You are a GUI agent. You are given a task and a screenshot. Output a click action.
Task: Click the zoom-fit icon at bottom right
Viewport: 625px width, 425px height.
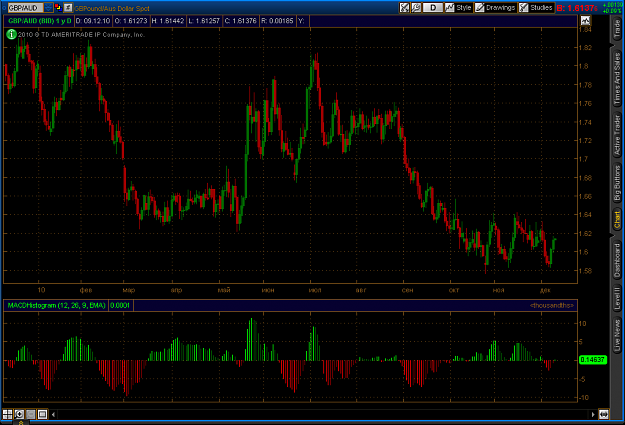tap(603, 414)
